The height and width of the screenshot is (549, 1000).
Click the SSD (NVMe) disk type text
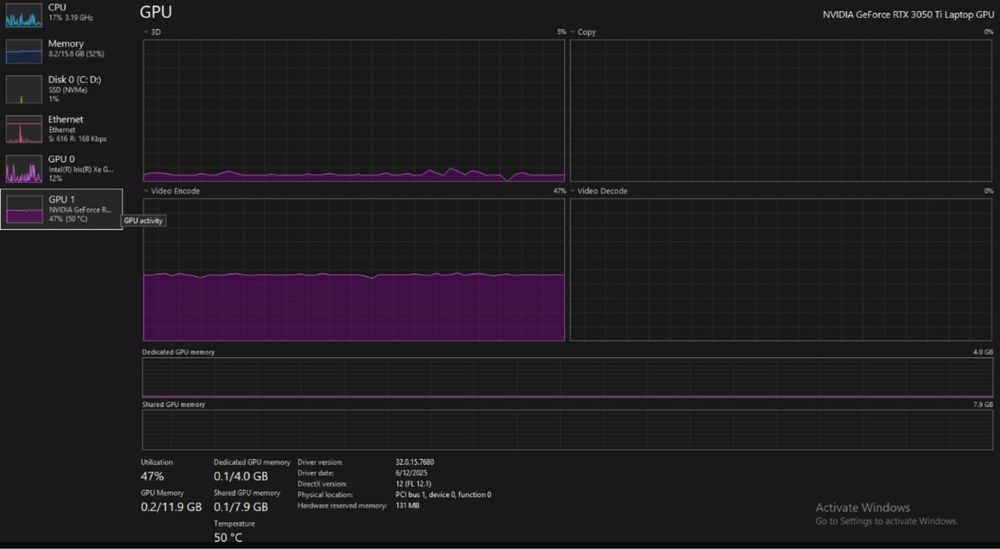pos(68,90)
